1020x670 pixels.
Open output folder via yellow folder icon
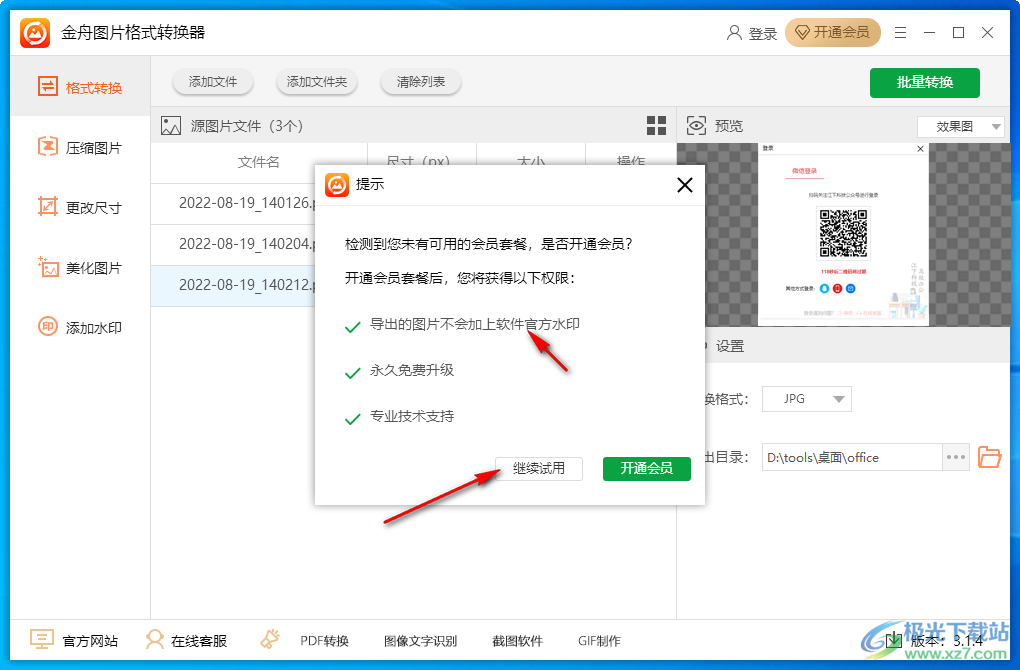pos(989,457)
